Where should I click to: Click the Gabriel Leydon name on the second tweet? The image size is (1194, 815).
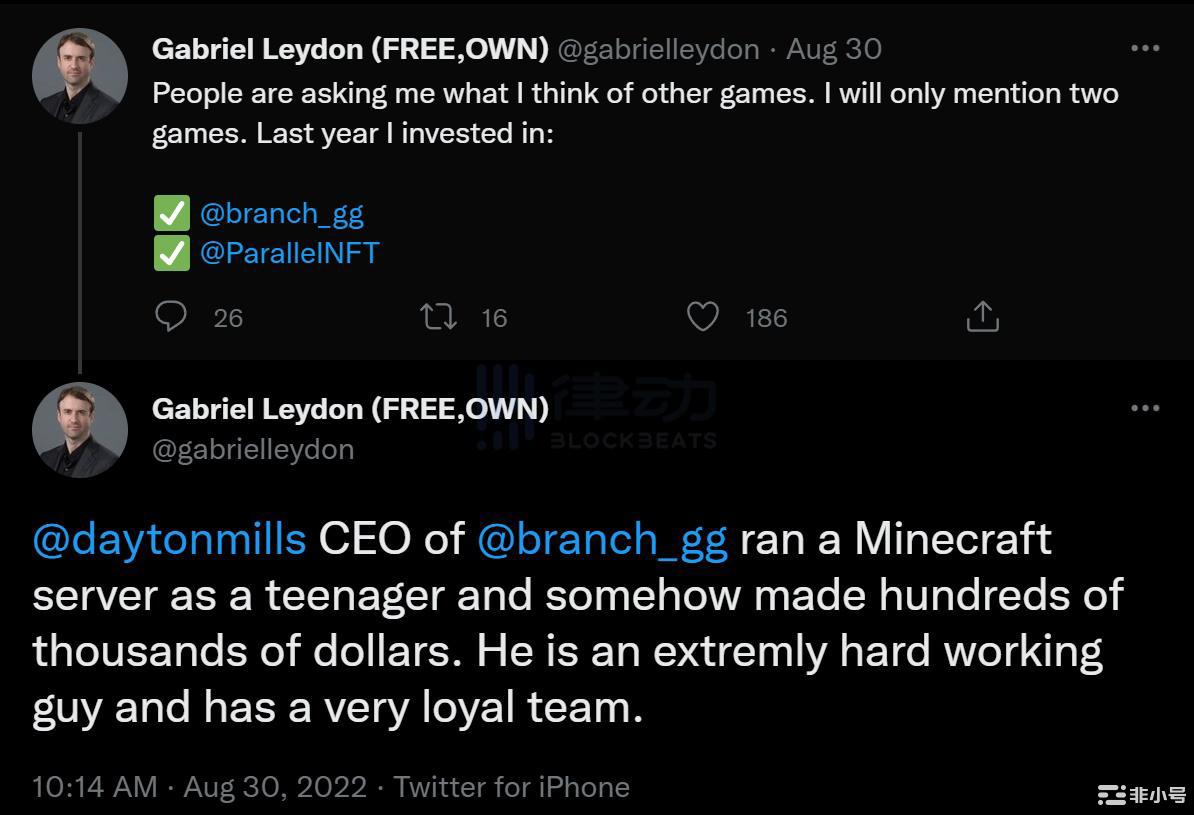pyautogui.click(x=350, y=408)
